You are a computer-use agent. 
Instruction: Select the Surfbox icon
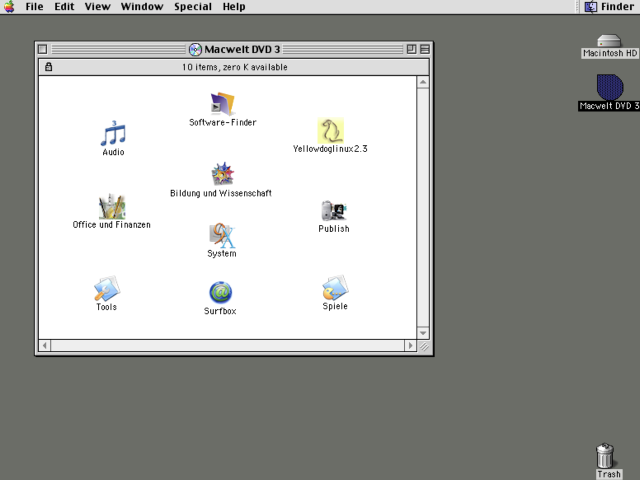click(x=221, y=293)
